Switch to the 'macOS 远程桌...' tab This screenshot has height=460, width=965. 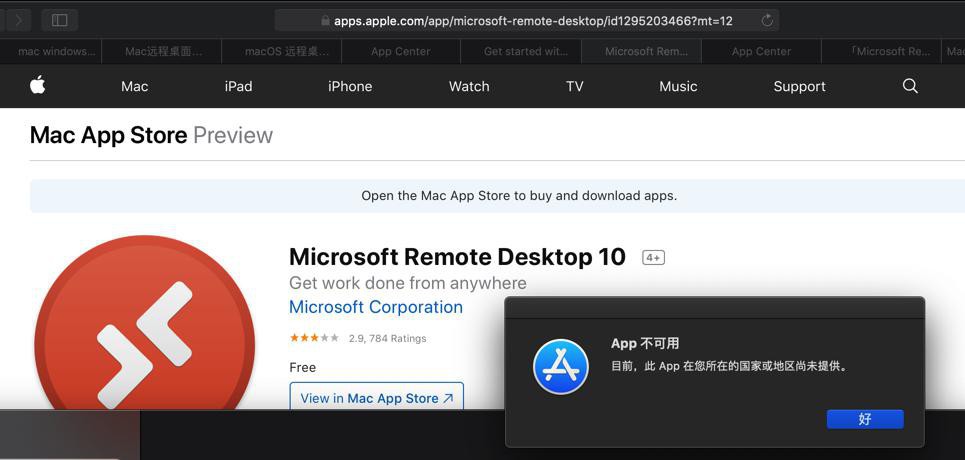[282, 52]
